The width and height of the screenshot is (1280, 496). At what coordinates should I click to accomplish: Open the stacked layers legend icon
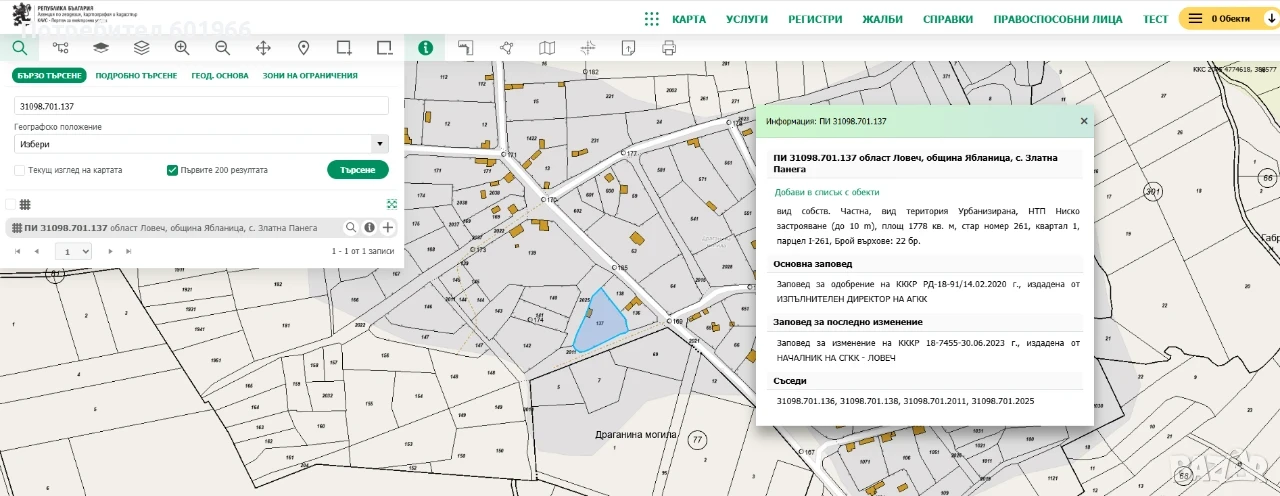pyautogui.click(x=141, y=47)
